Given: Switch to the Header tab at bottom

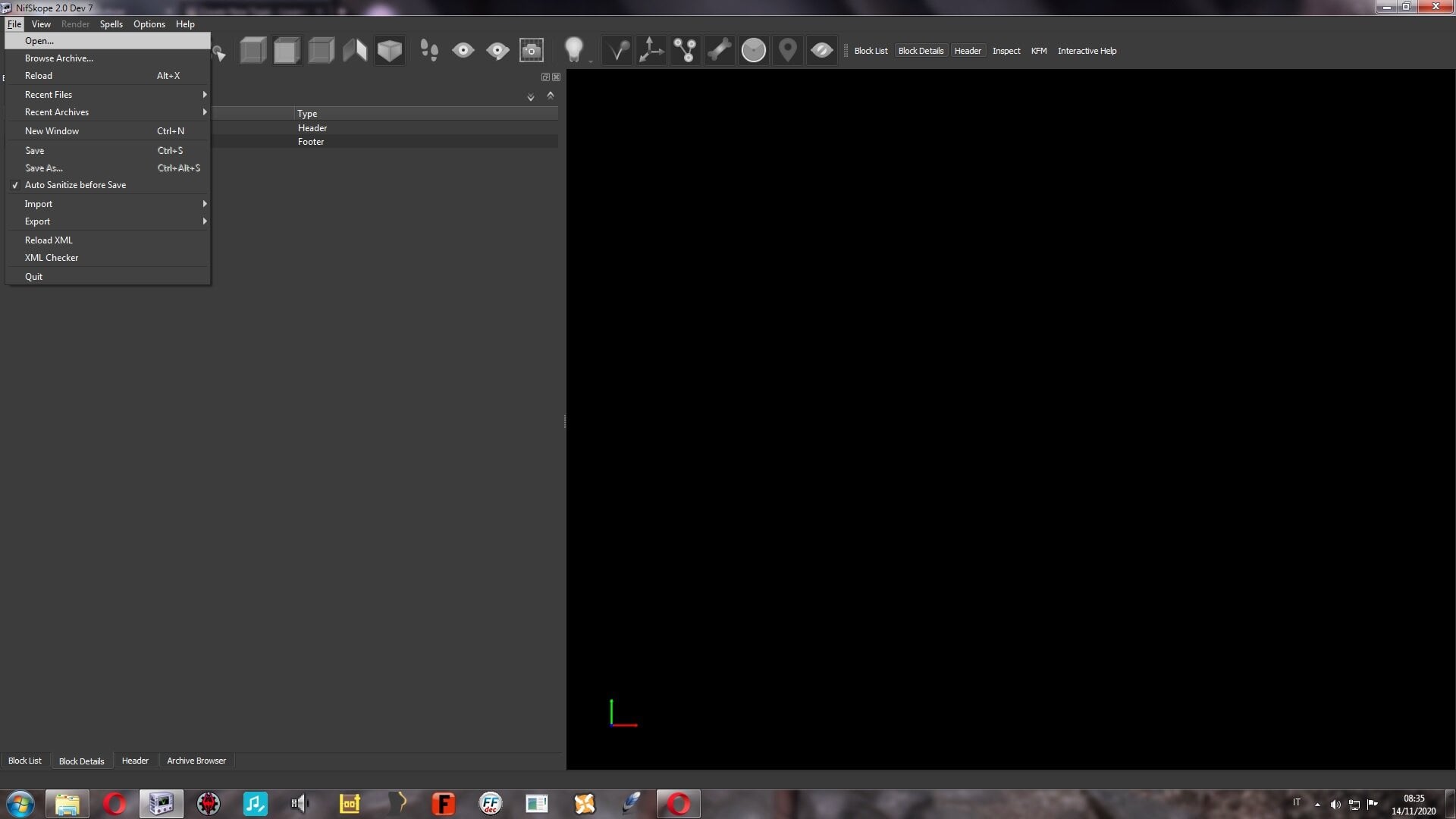Looking at the screenshot, I should [135, 761].
